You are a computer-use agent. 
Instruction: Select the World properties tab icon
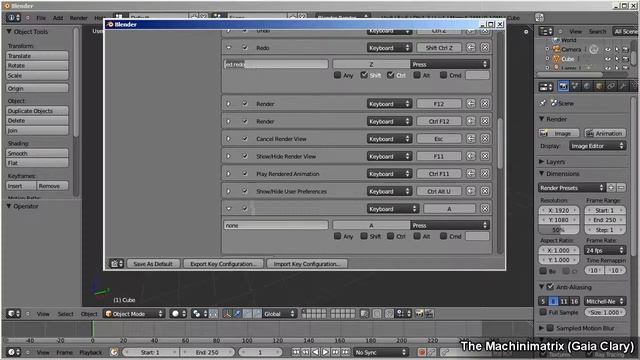(587, 87)
